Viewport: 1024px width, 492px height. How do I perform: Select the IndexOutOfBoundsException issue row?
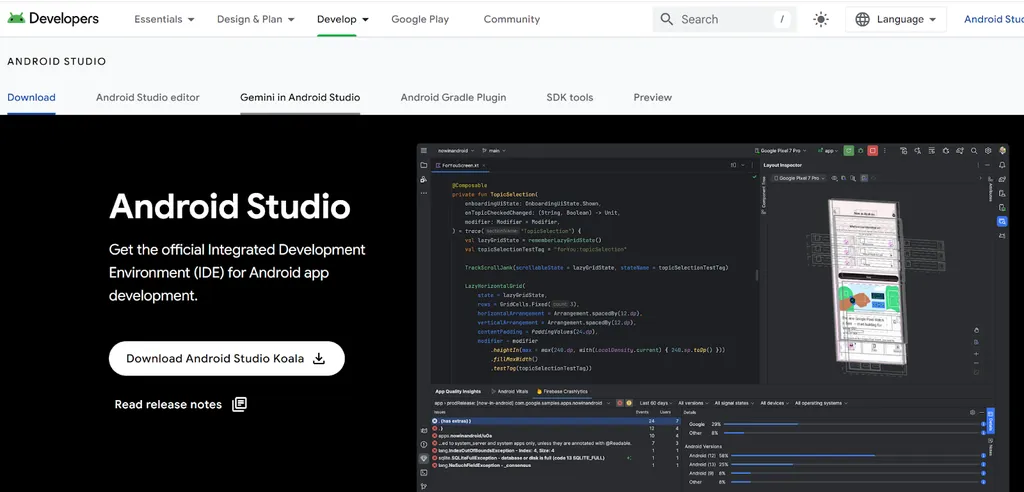coord(556,450)
